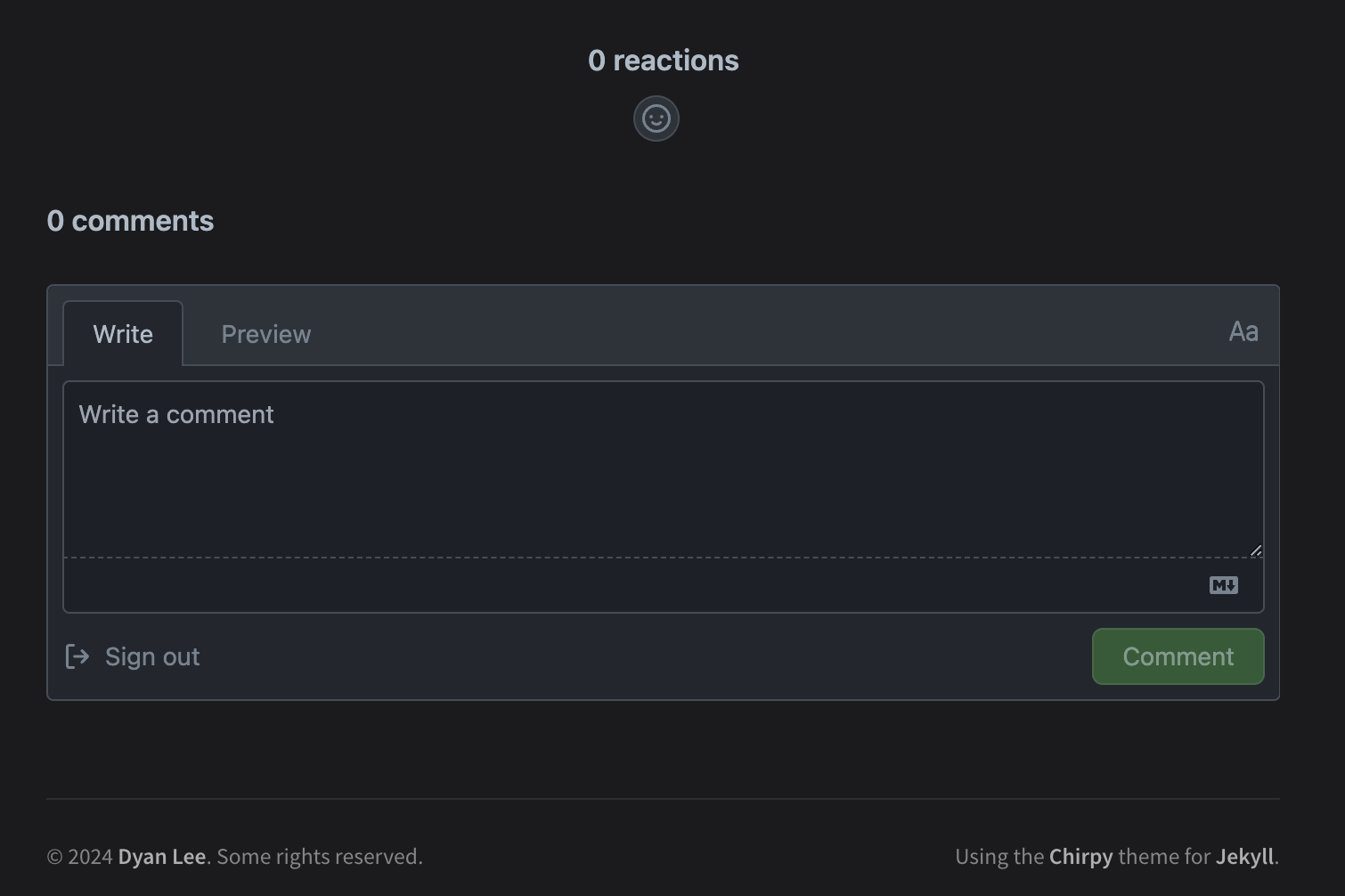Click the 0 reactions heading
Image resolution: width=1345 pixels, height=896 pixels.
(664, 61)
